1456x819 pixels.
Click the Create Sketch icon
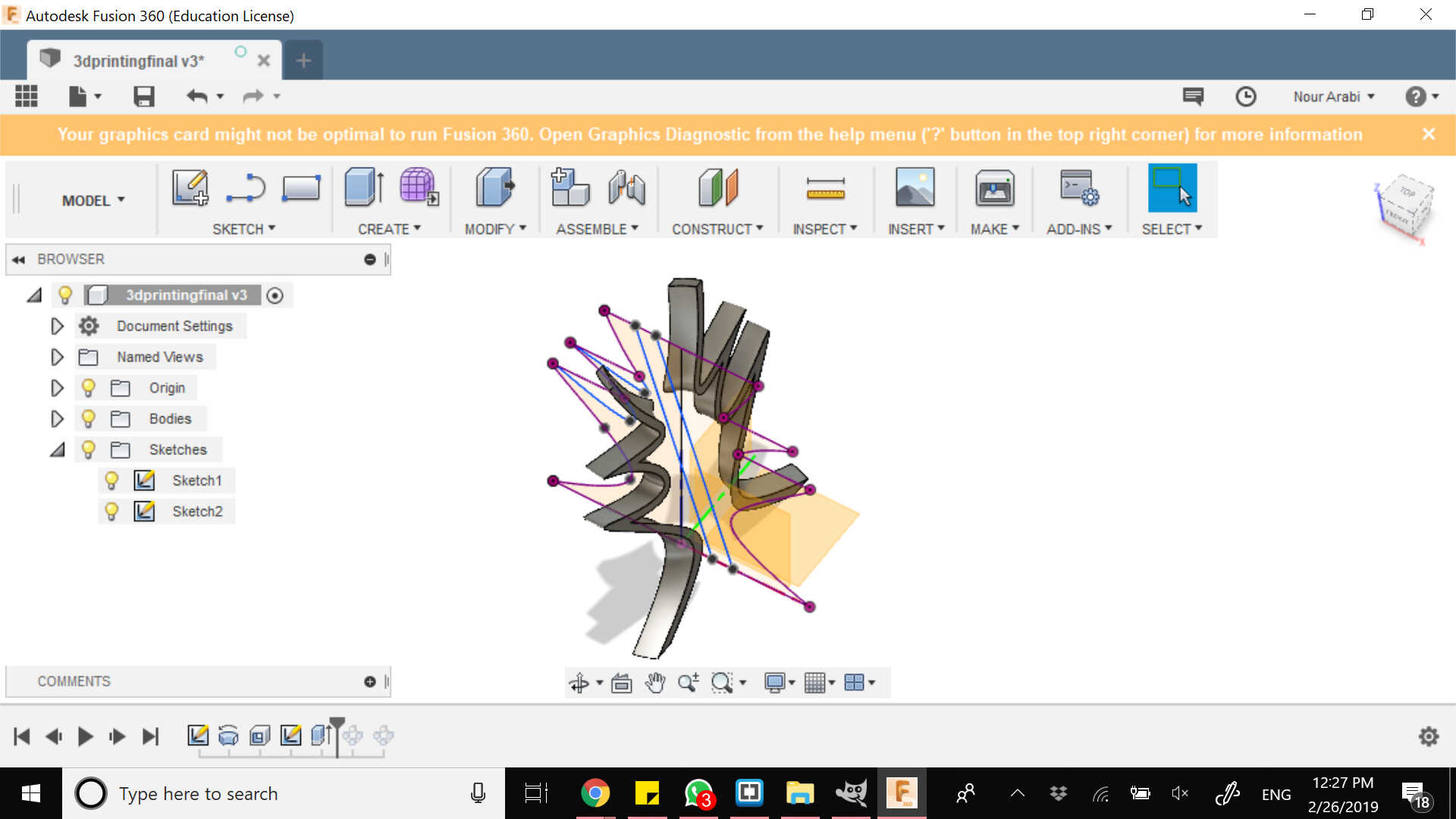[190, 187]
